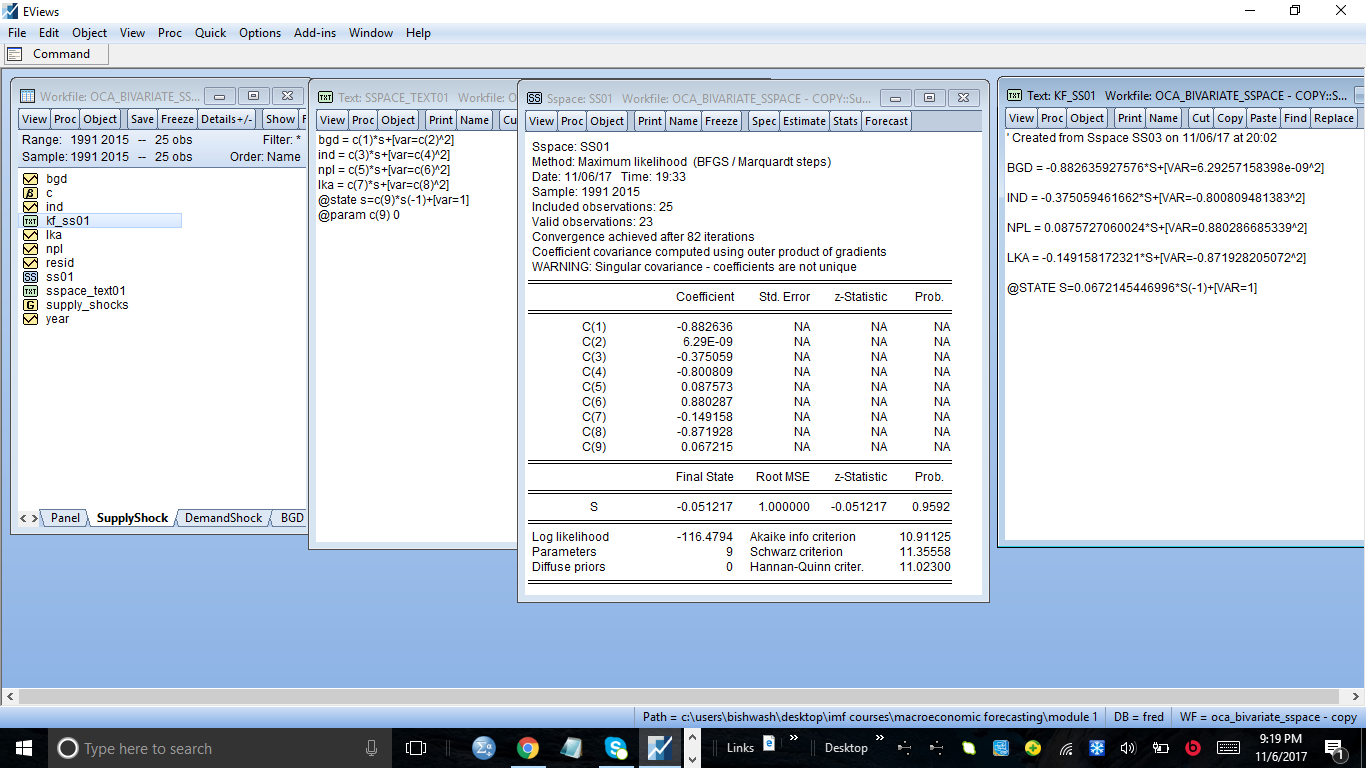1366x768 pixels.
Task: Click Name in the SSPACE_TEXT01 window
Action: pos(474,120)
